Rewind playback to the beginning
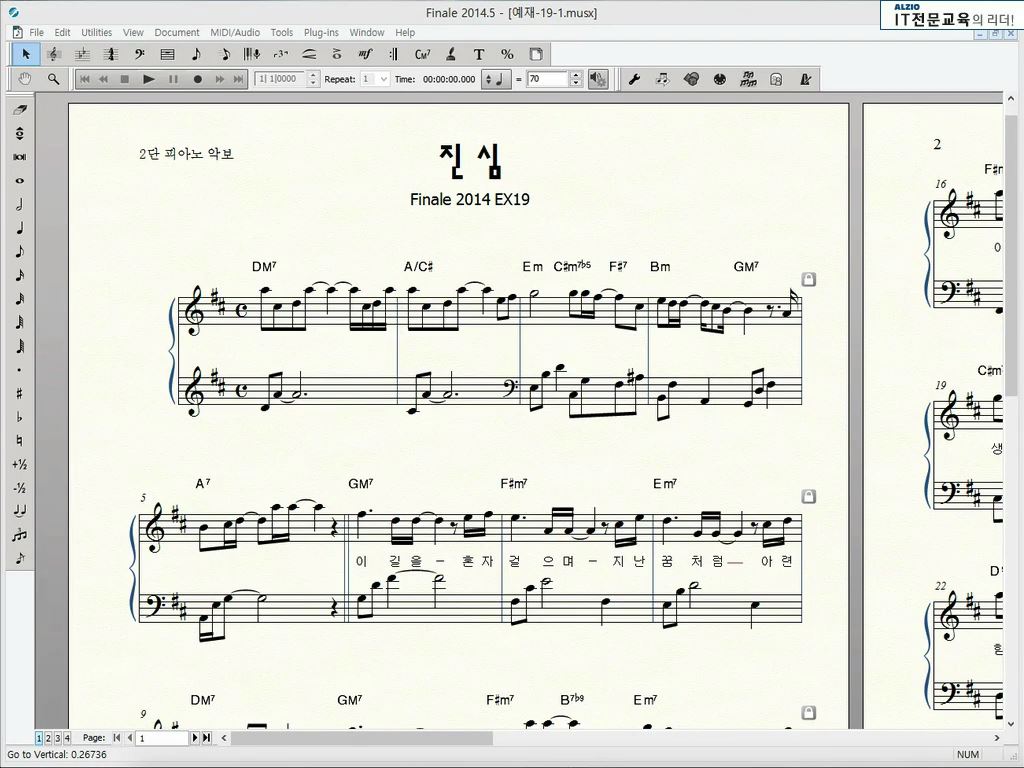1024x768 pixels. tap(84, 79)
